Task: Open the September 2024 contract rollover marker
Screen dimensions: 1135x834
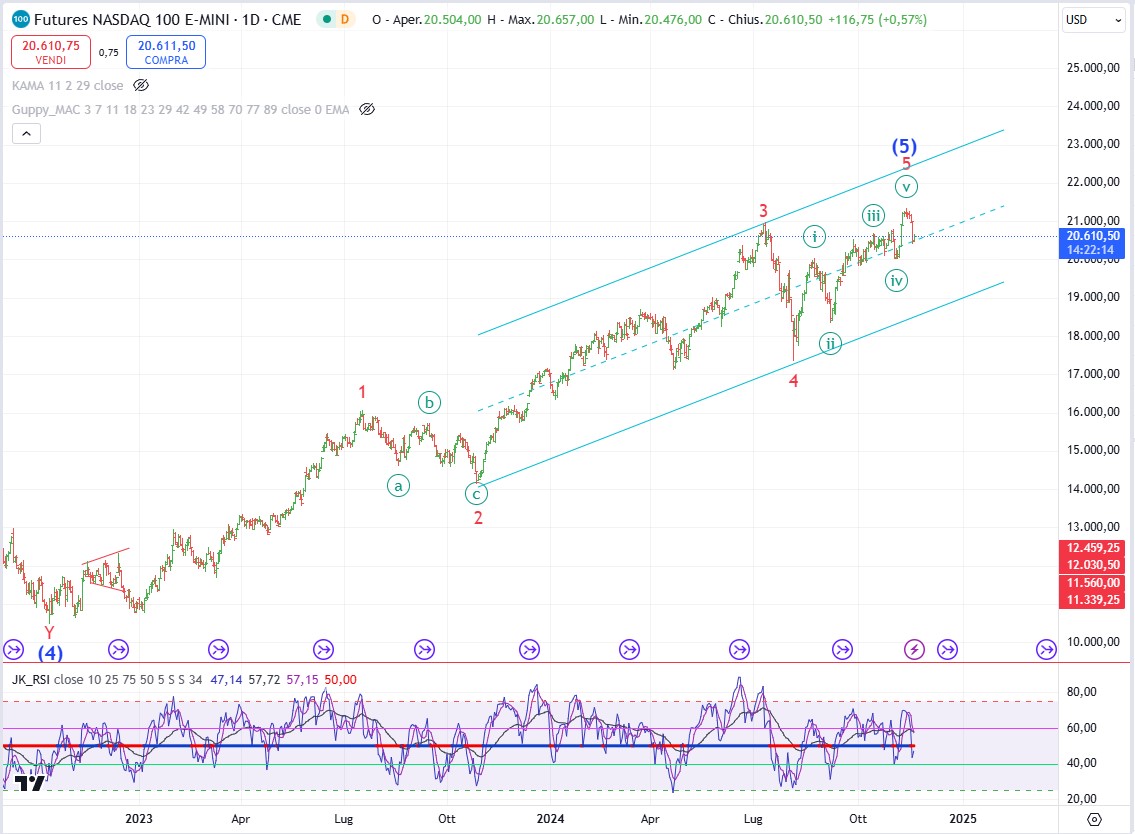Action: [x=843, y=649]
